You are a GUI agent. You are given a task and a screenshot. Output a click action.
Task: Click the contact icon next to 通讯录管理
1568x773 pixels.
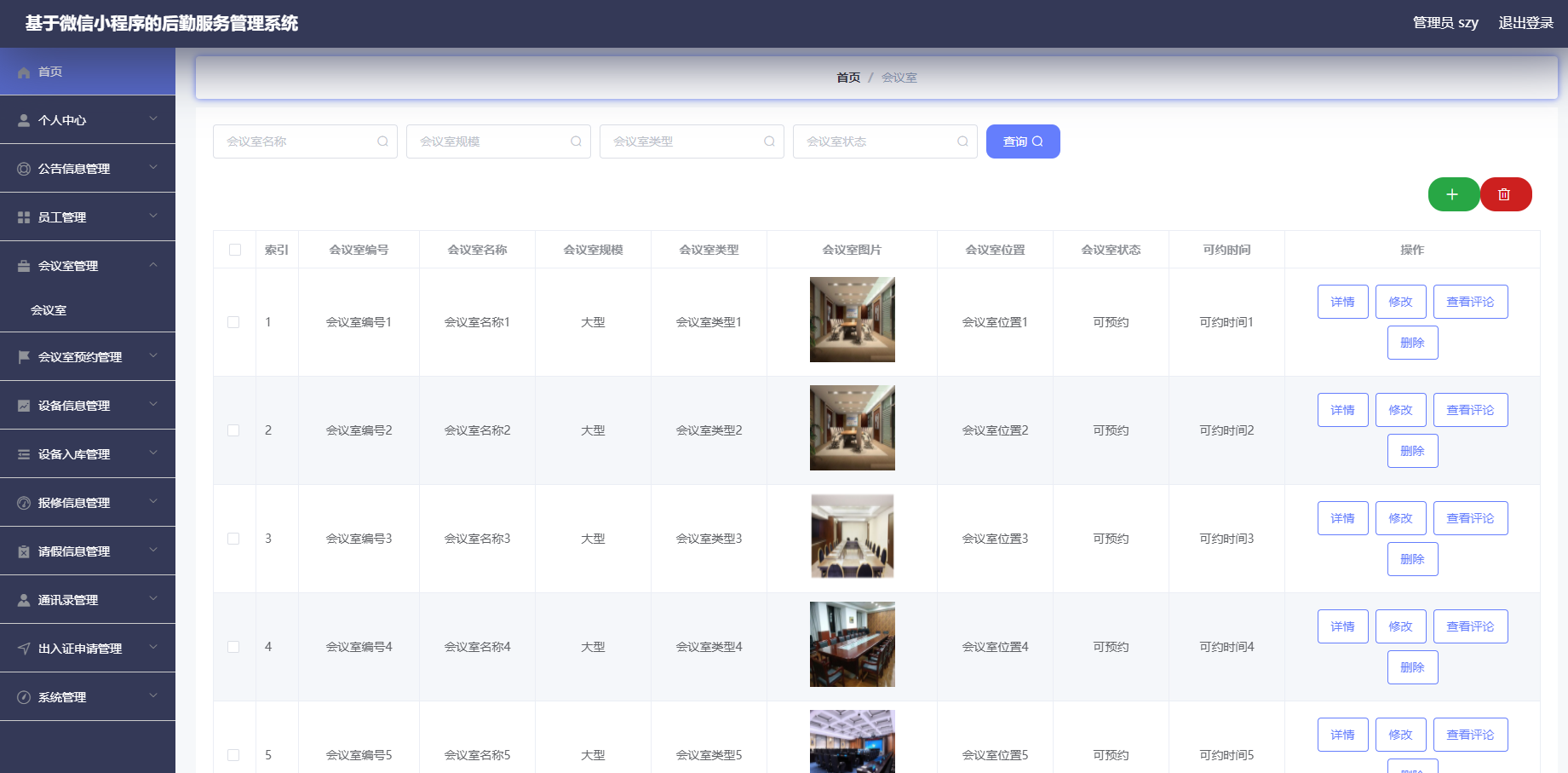[x=24, y=600]
